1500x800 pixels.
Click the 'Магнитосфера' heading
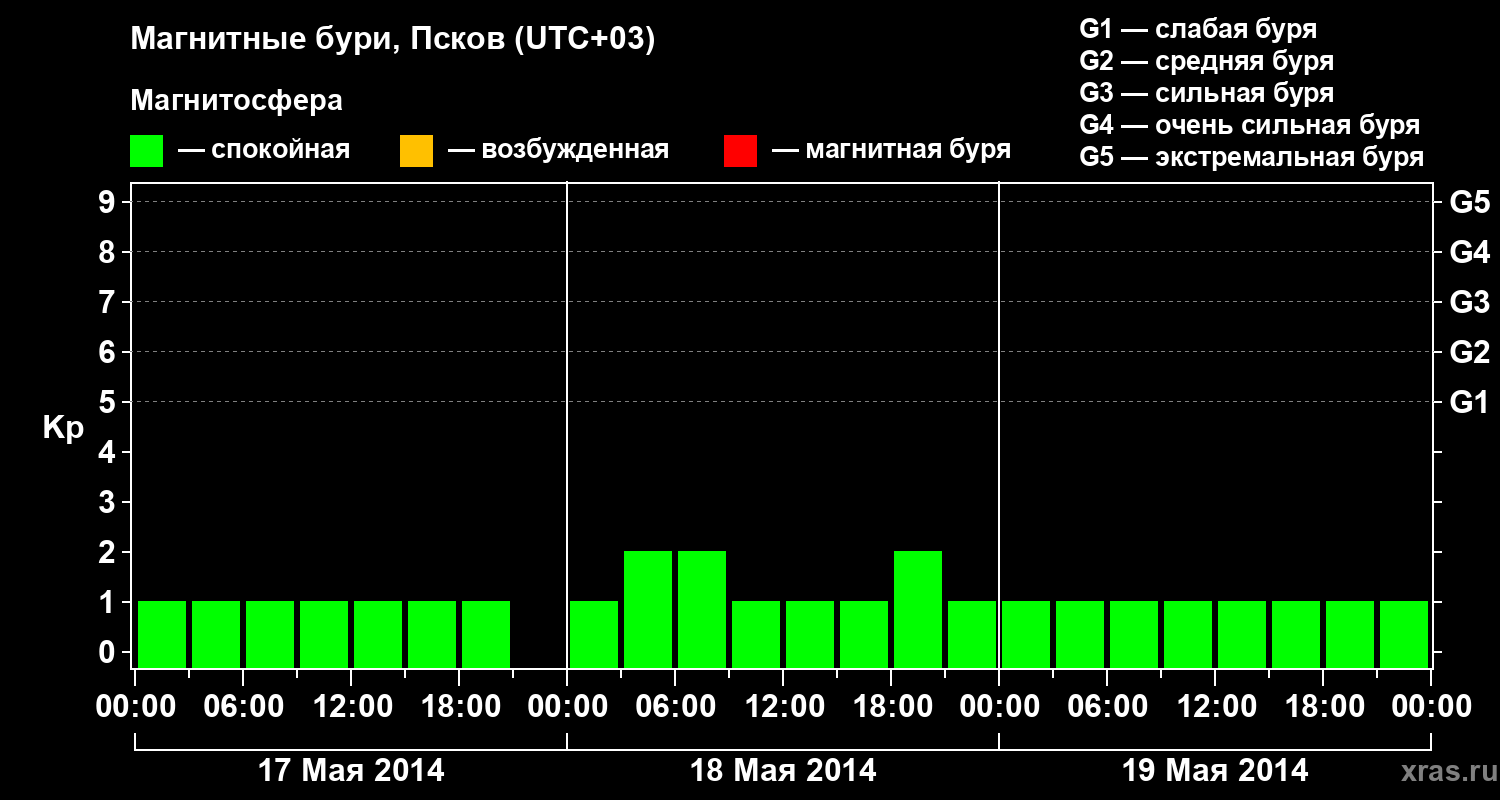point(237,101)
